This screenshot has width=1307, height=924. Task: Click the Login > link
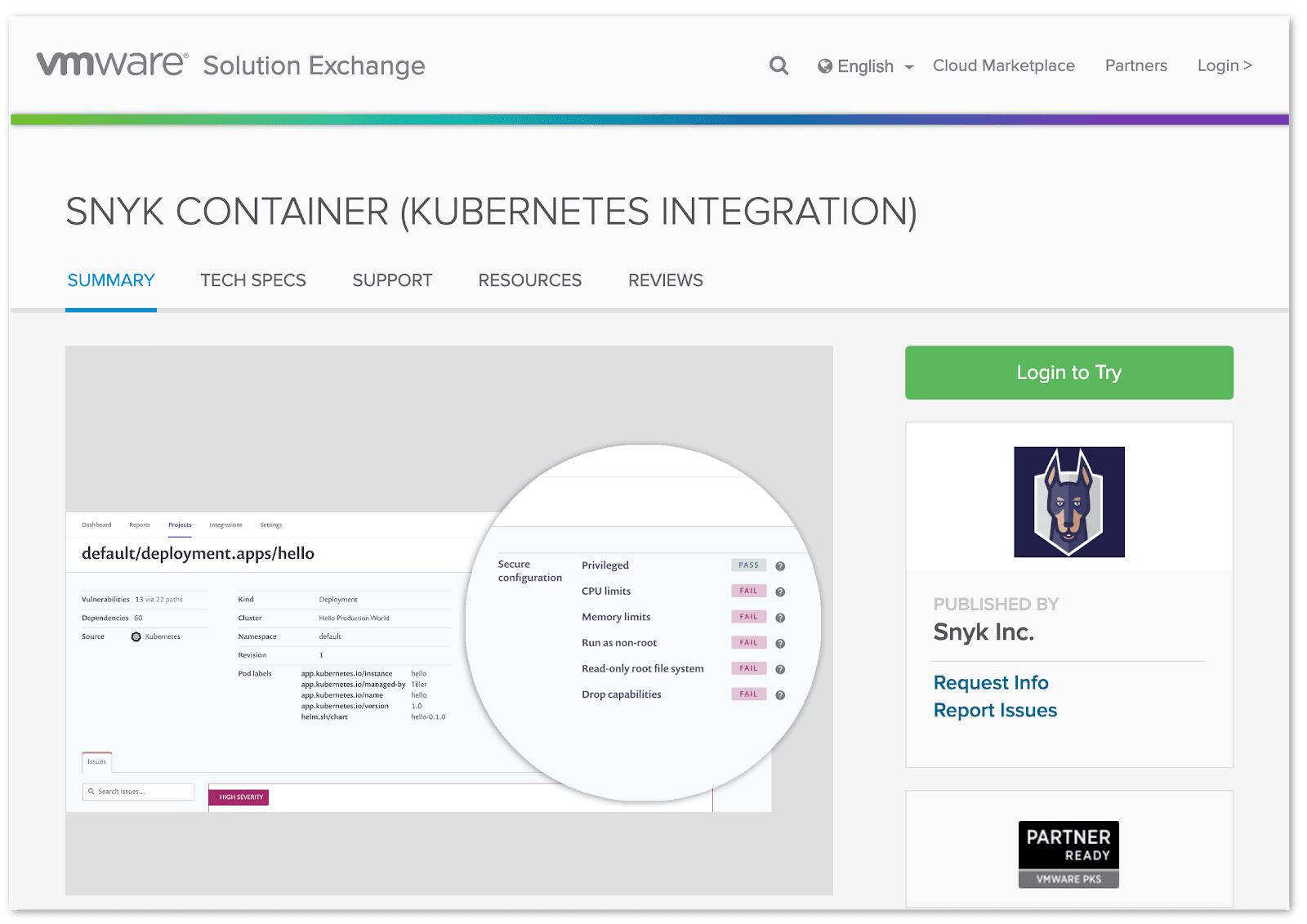(1224, 65)
